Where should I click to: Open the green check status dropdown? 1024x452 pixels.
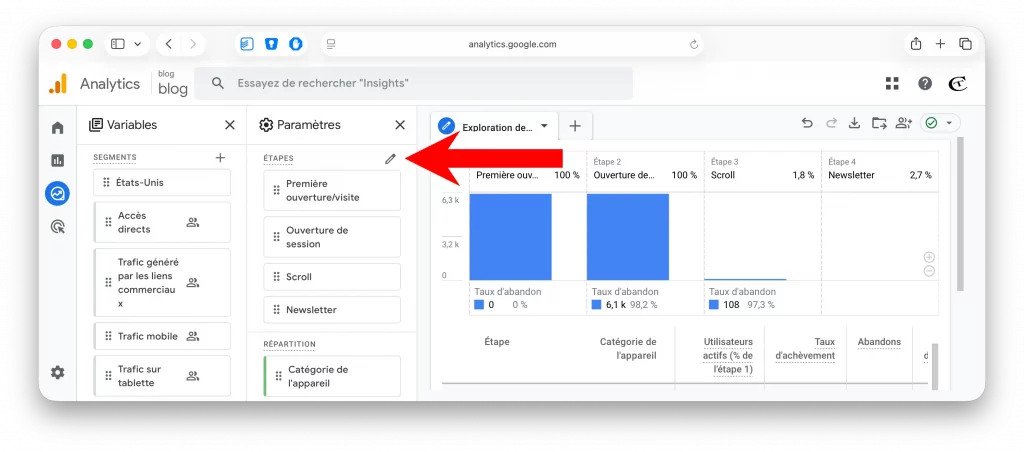click(x=940, y=123)
